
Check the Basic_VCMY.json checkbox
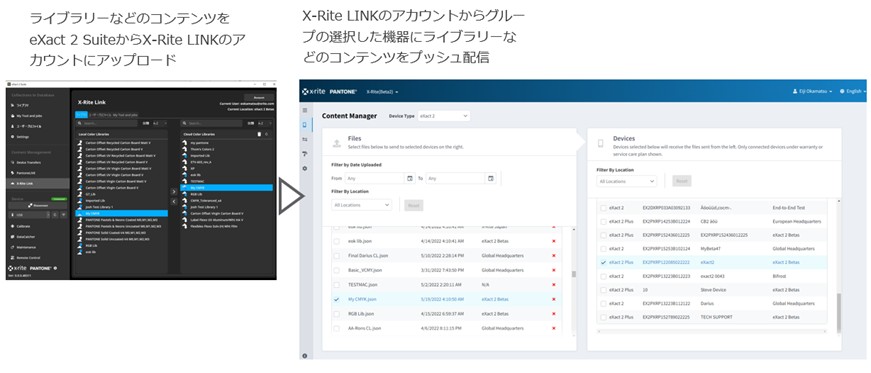pos(336,270)
